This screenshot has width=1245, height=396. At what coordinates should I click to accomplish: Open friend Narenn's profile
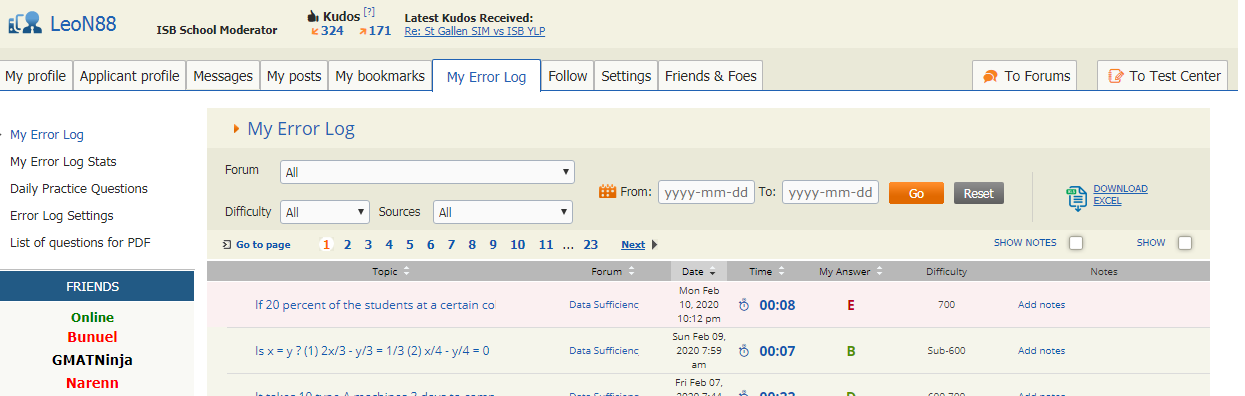pos(92,383)
